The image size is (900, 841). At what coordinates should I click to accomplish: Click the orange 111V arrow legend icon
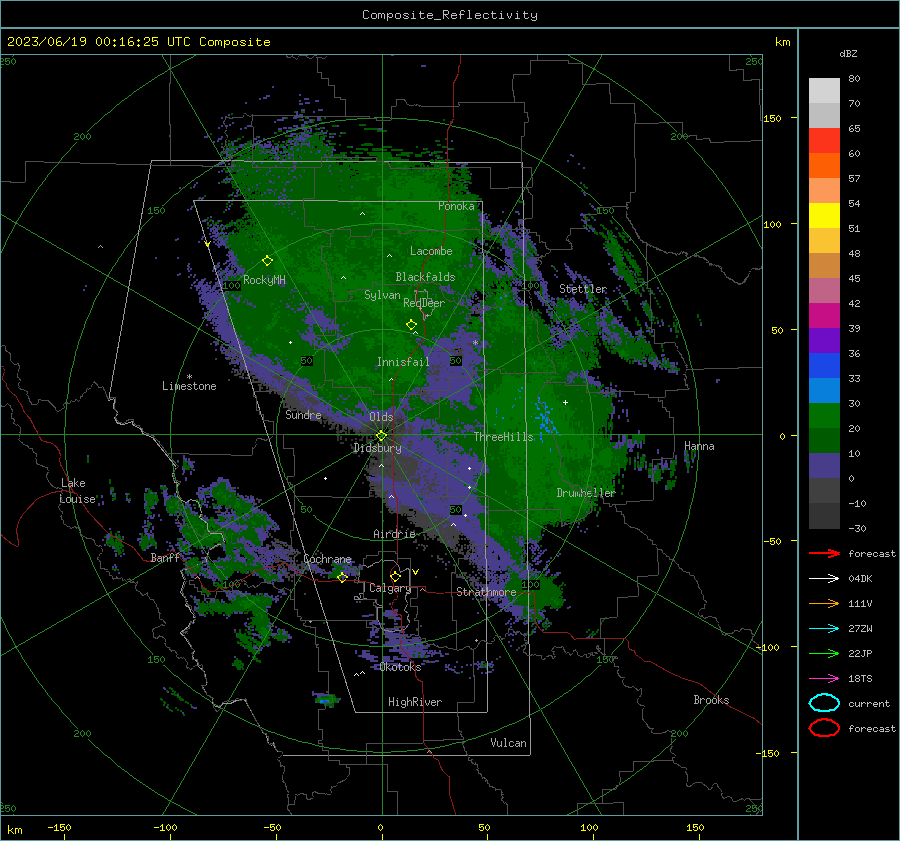[824, 603]
